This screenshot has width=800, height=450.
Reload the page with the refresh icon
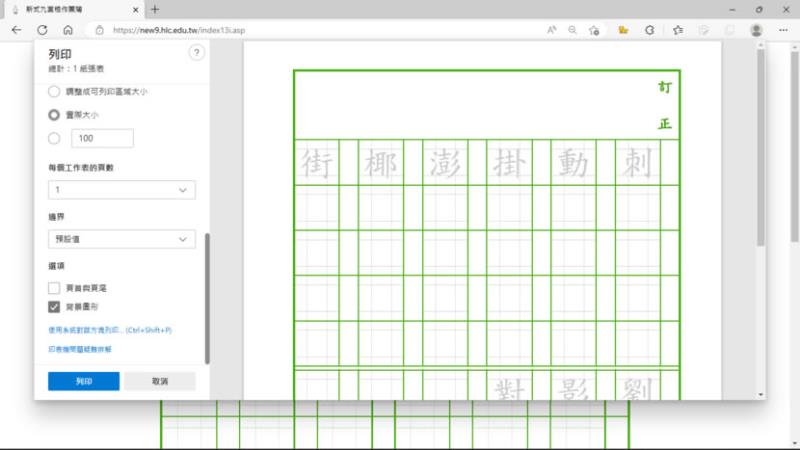(x=42, y=30)
